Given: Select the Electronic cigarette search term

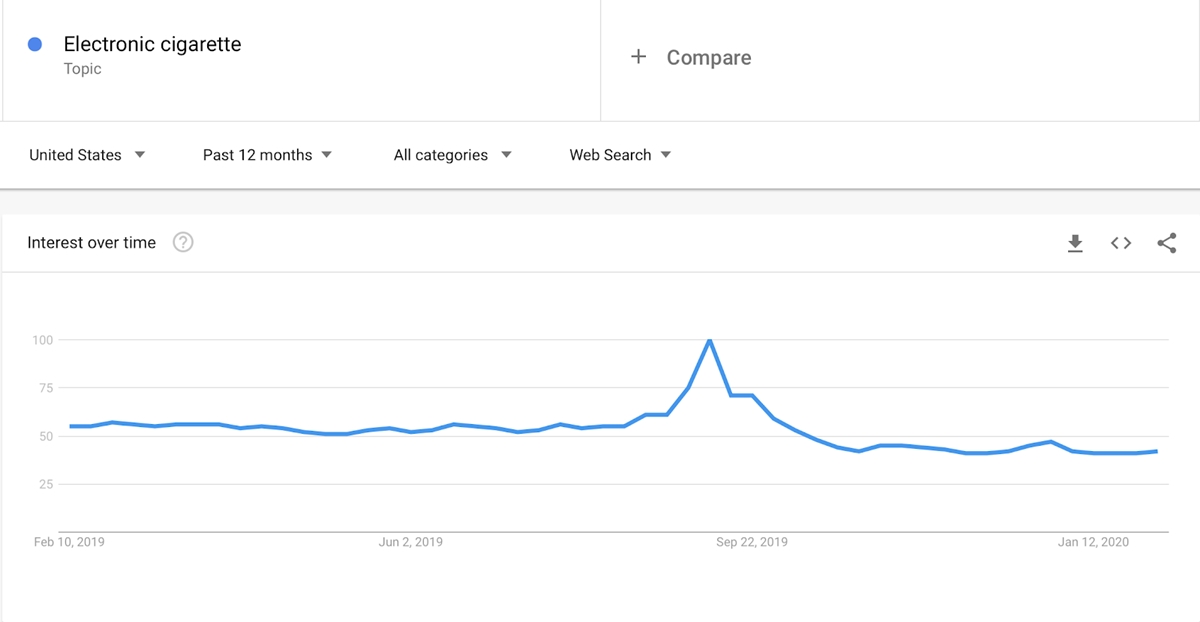Looking at the screenshot, I should [152, 44].
